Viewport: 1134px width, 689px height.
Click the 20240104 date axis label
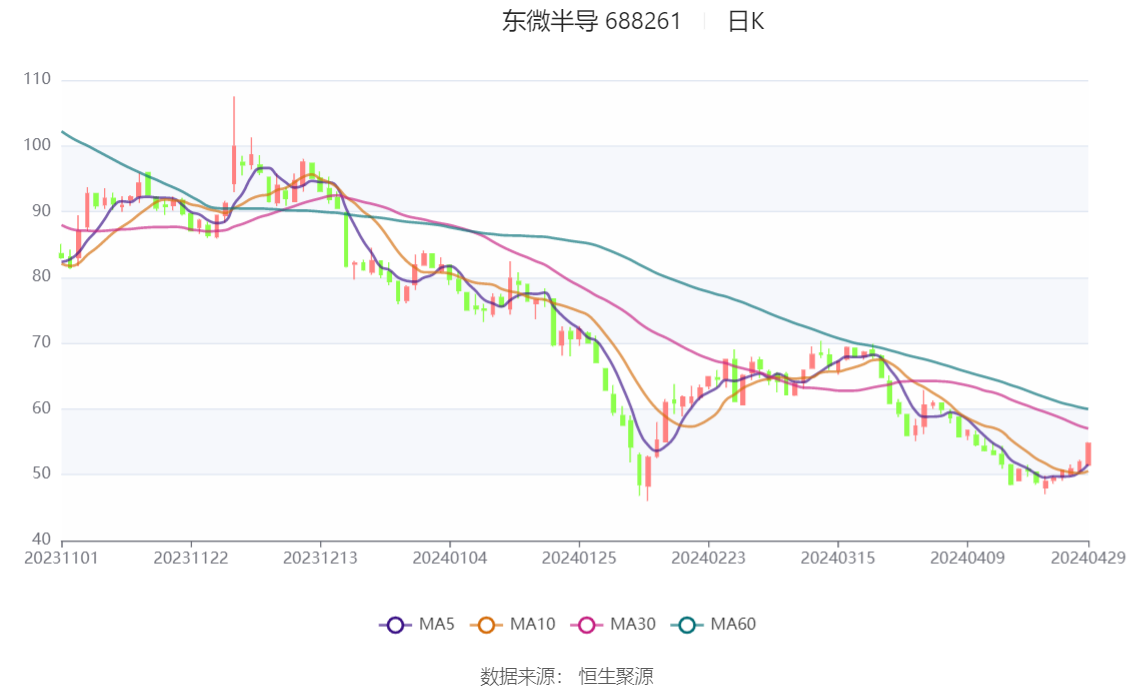point(450,558)
